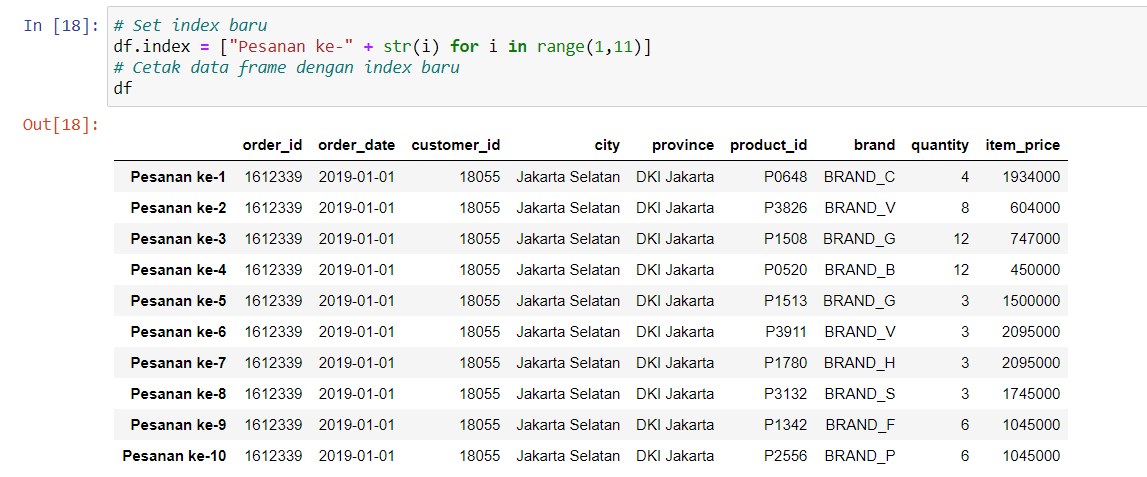This screenshot has width=1147, height=477.
Task: Click the customer_id column header
Action: pyautogui.click(x=456, y=145)
